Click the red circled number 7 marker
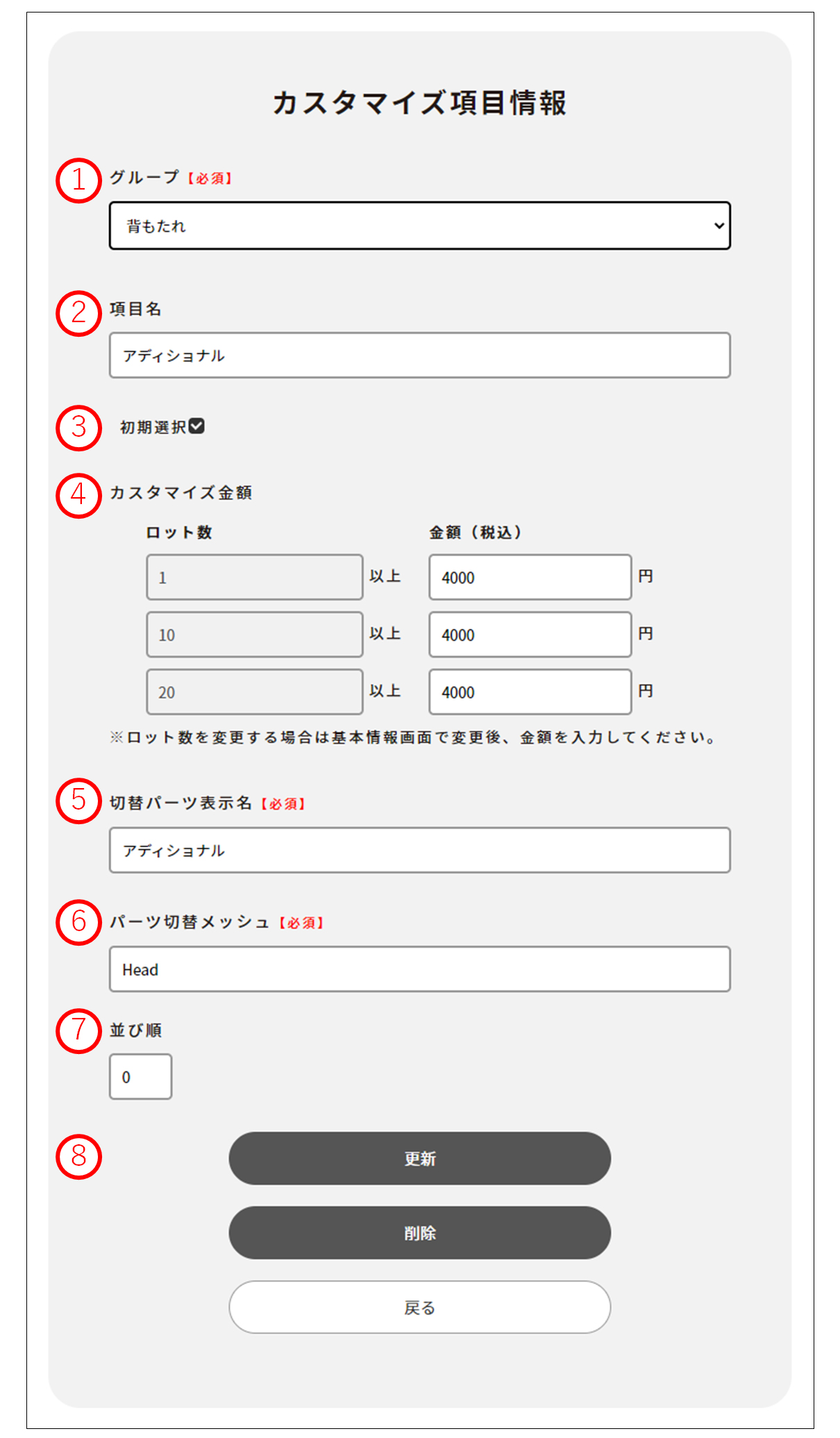Screen dimensions: 840x1438 [78, 1030]
